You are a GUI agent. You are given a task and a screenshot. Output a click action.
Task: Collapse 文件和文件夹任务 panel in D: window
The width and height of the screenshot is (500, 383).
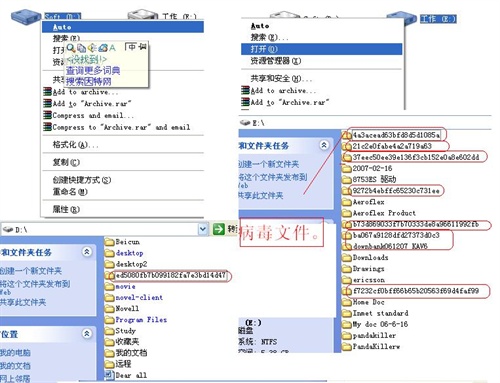pyautogui.click(x=87, y=252)
